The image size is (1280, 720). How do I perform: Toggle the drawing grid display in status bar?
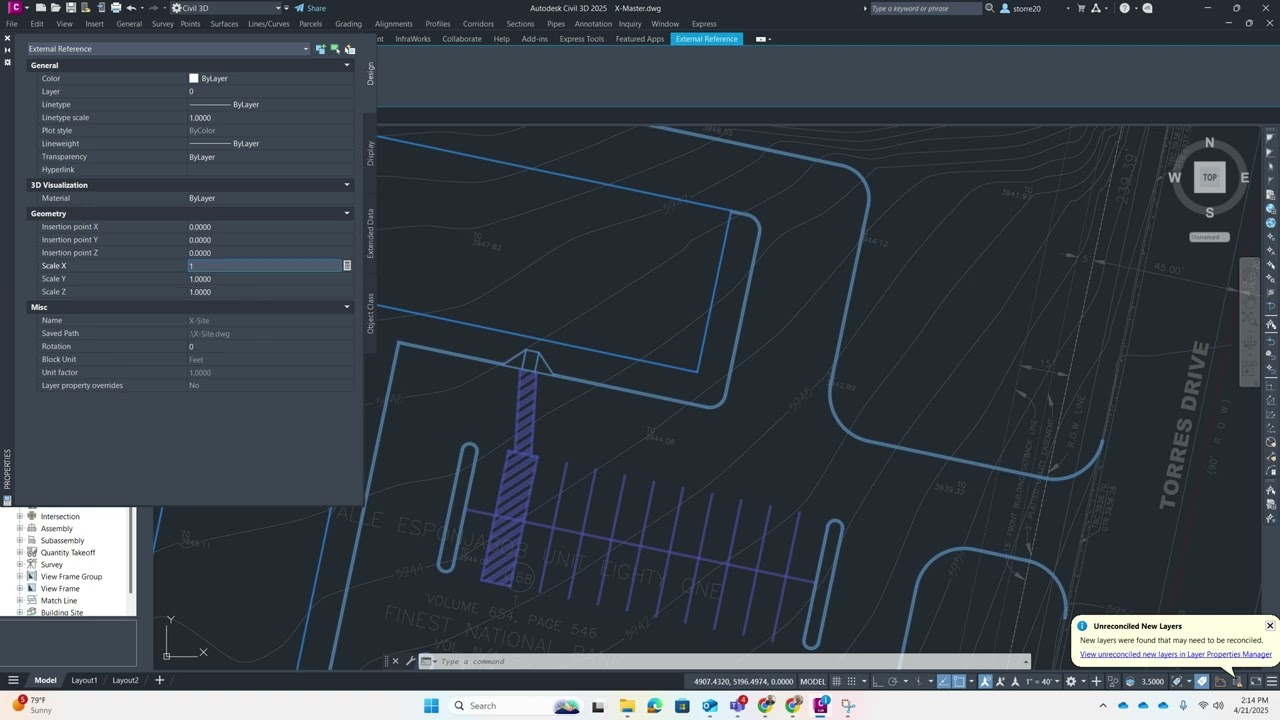click(836, 682)
